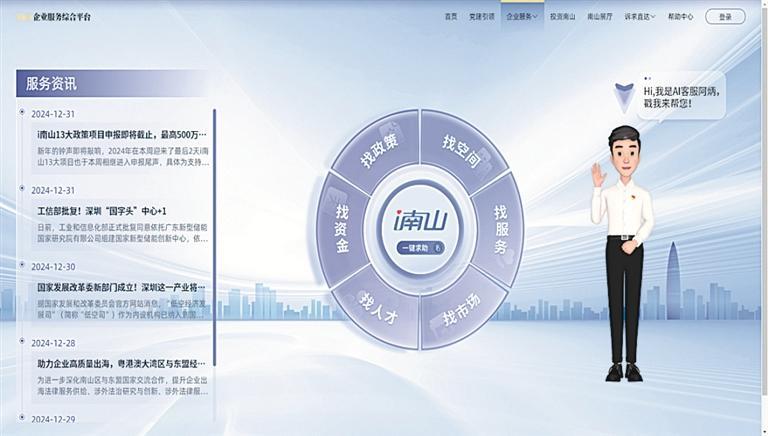Click the first 2024-12-31 timeline dot
The image size is (768, 436).
tap(22, 112)
